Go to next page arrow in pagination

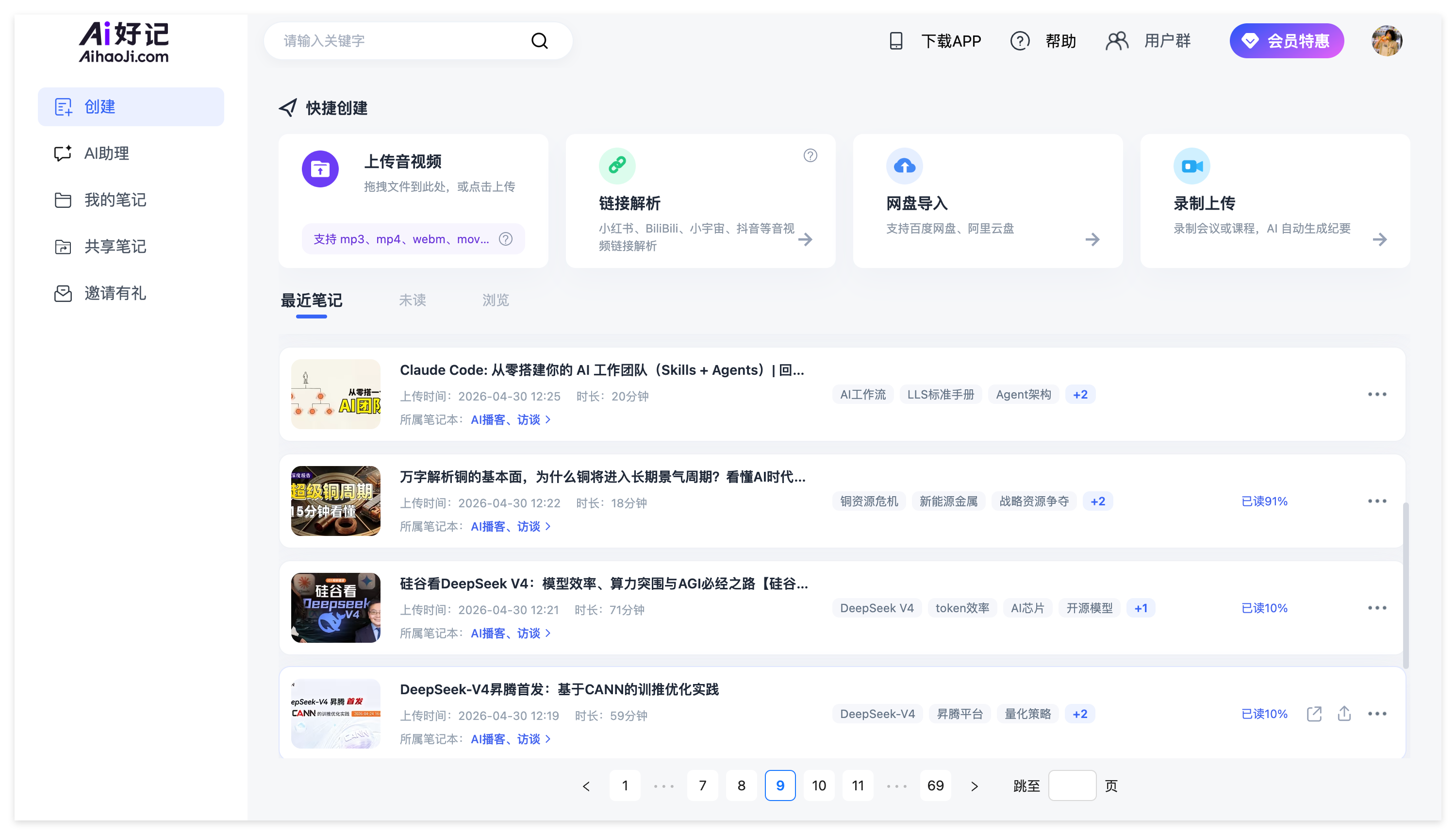pyautogui.click(x=974, y=785)
